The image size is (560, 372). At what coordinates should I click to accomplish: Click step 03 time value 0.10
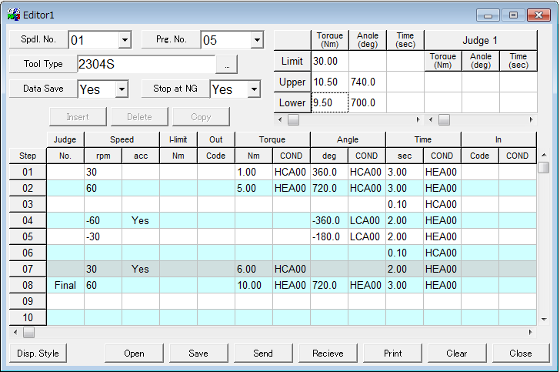pos(405,204)
